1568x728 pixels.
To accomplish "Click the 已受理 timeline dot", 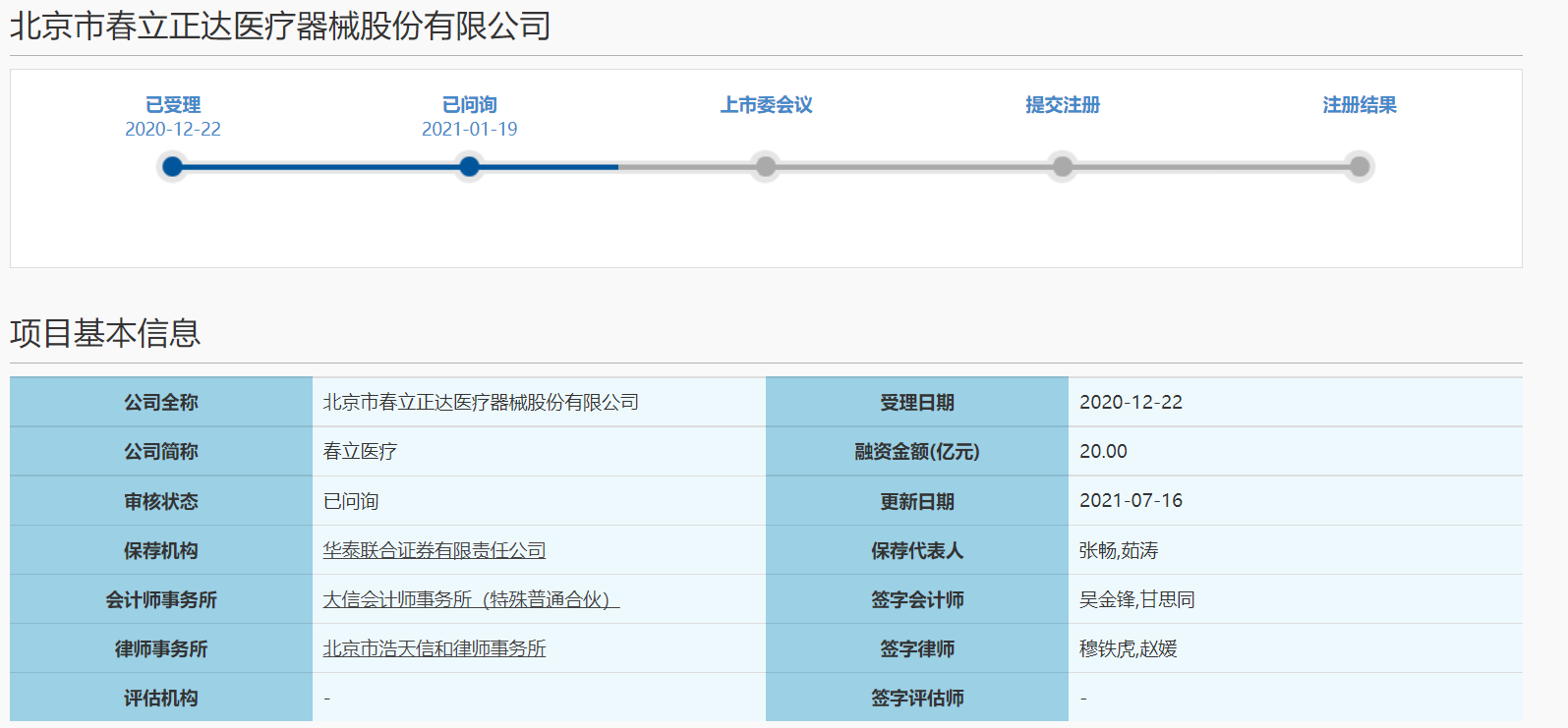I will 172,167.
